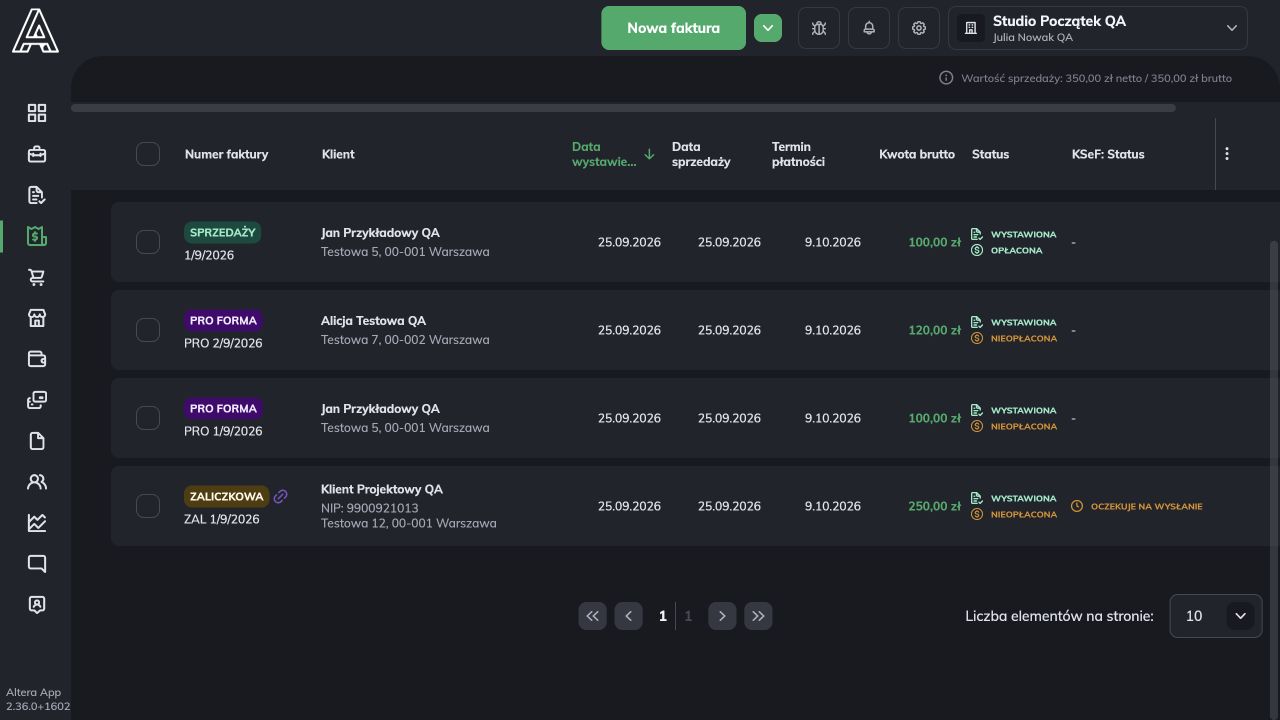Click the clock icon by OCZEKUJE NA WYSYŁANIE
This screenshot has width=1280, height=720.
click(1077, 506)
